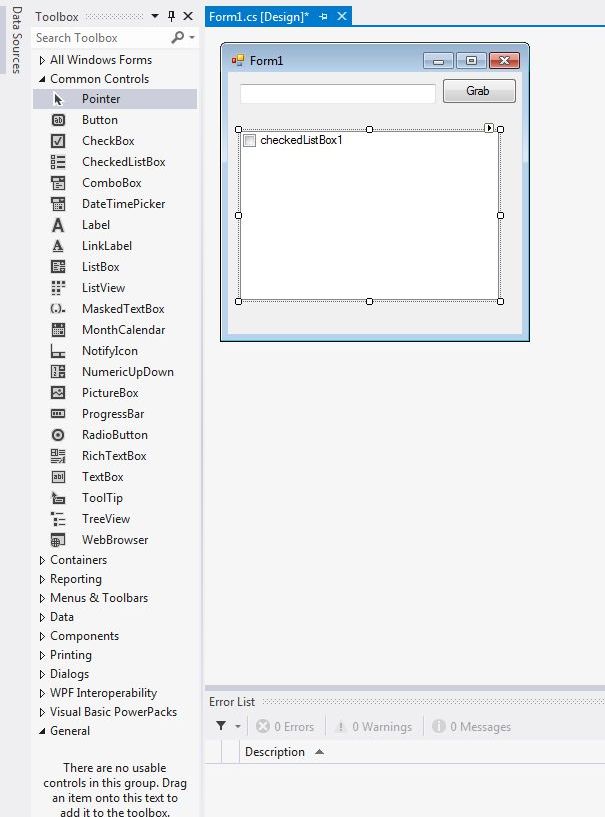This screenshot has height=817, width=605.
Task: Select the ListView icon
Action: pos(58,288)
